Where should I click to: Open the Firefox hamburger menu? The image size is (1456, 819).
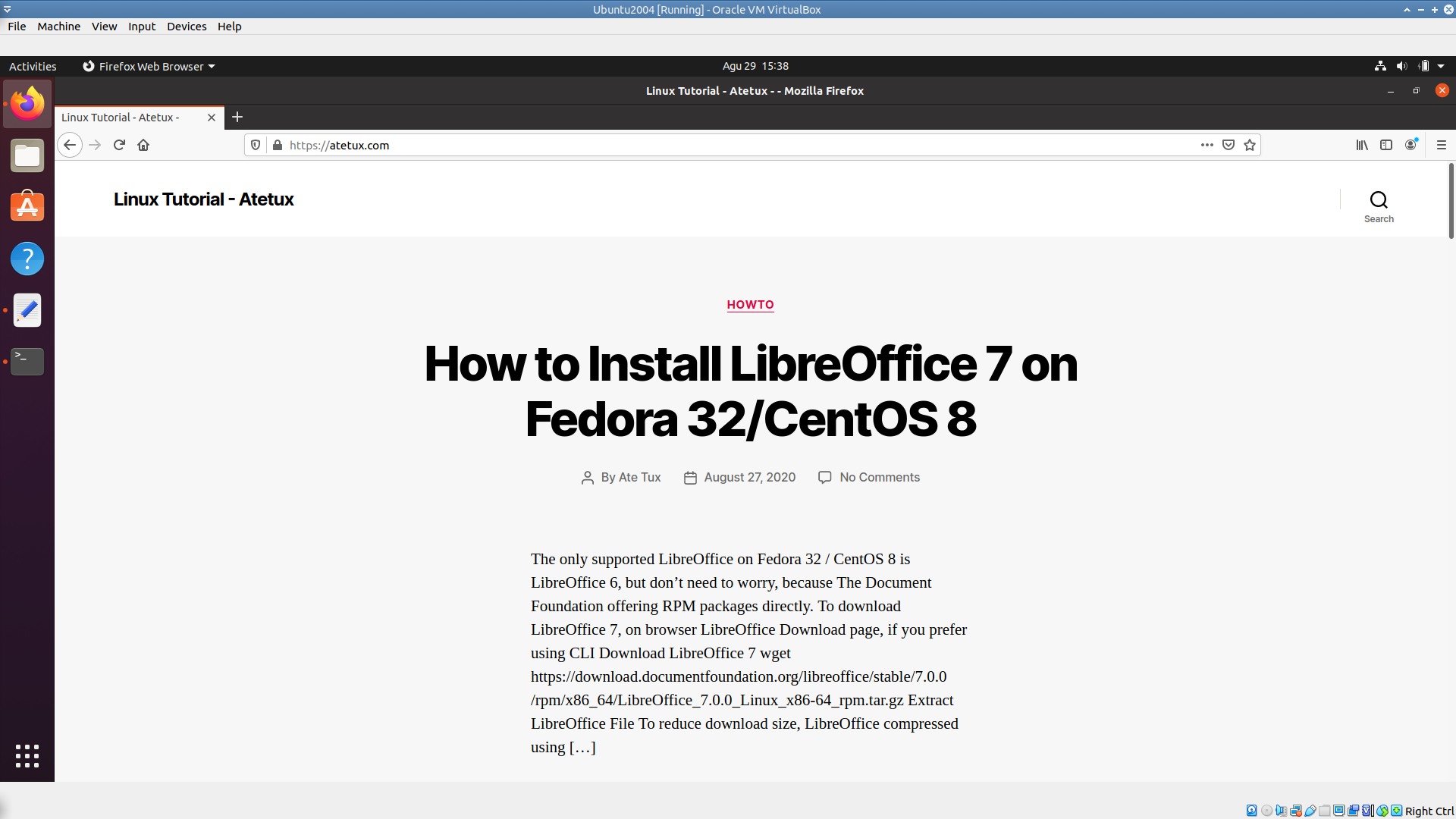(x=1442, y=145)
